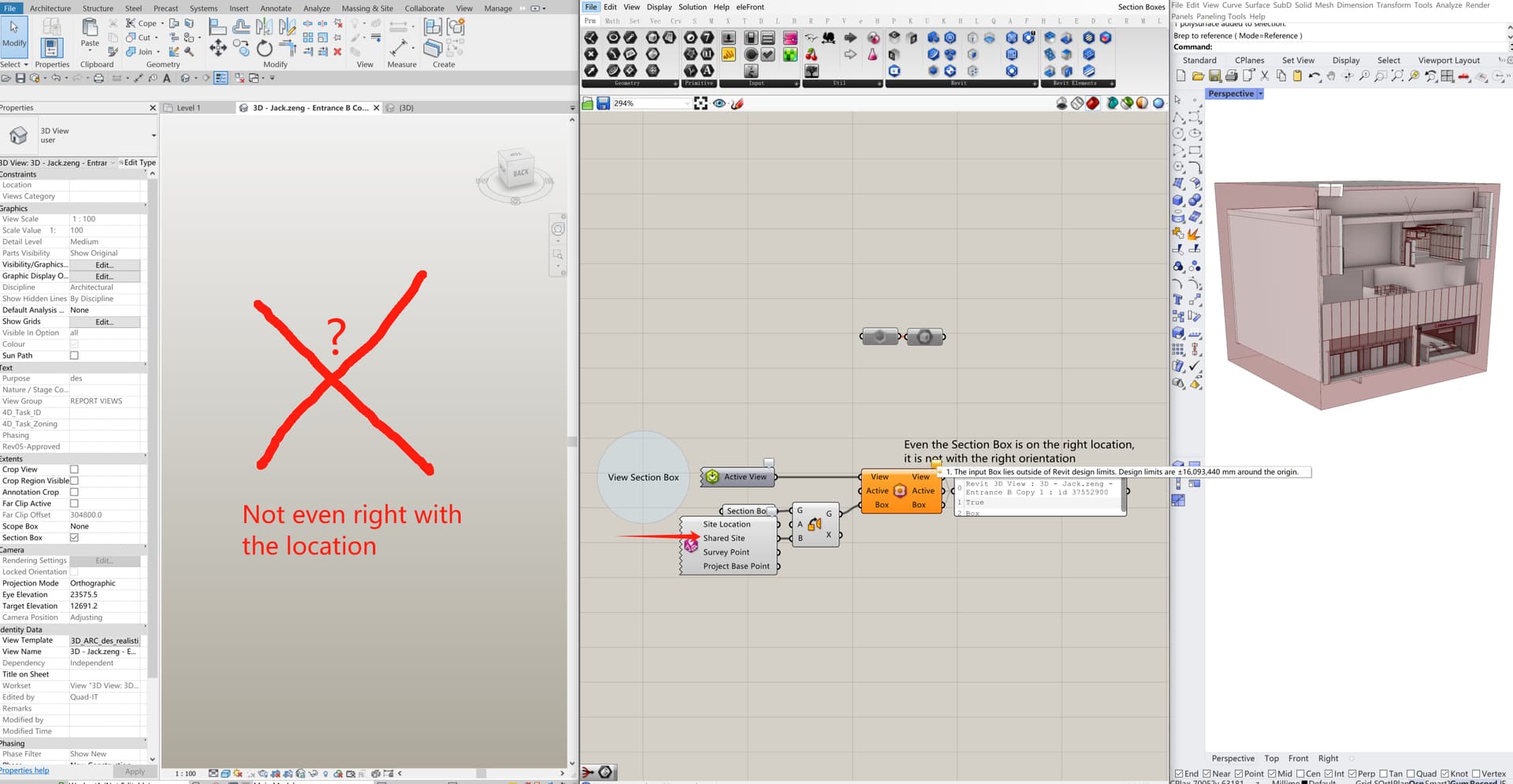This screenshot has height=784, width=1513.
Task: Click the Rhino Cut scissors icon
Action: click(1265, 76)
